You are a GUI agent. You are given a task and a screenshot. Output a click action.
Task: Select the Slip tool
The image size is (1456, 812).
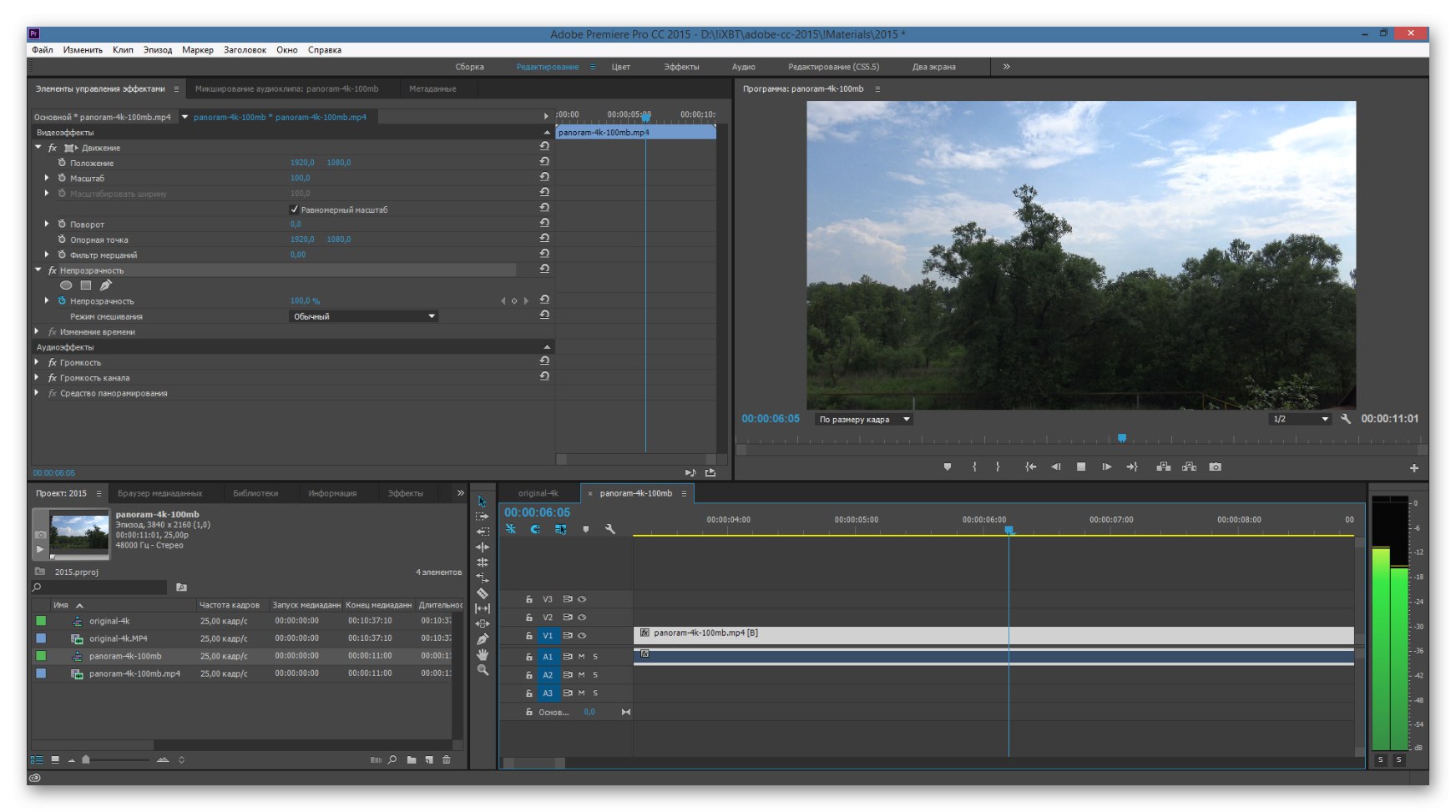click(x=482, y=608)
